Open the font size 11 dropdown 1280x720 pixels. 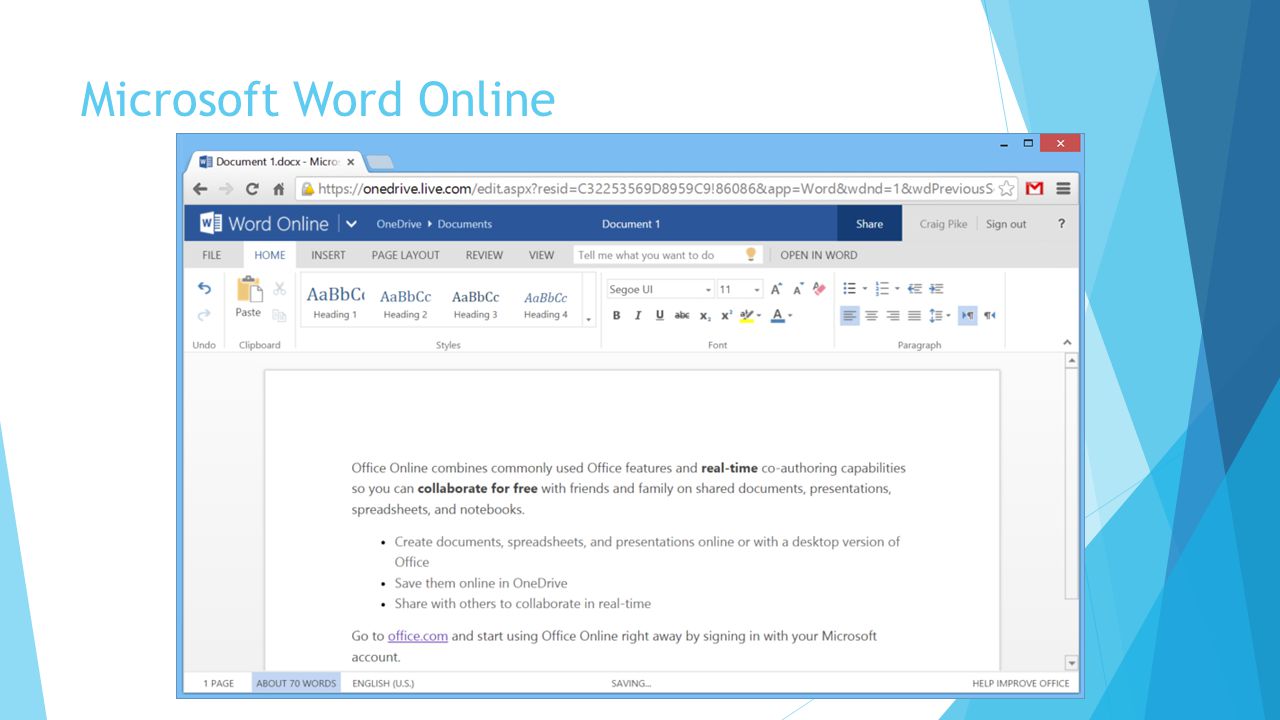[757, 290]
